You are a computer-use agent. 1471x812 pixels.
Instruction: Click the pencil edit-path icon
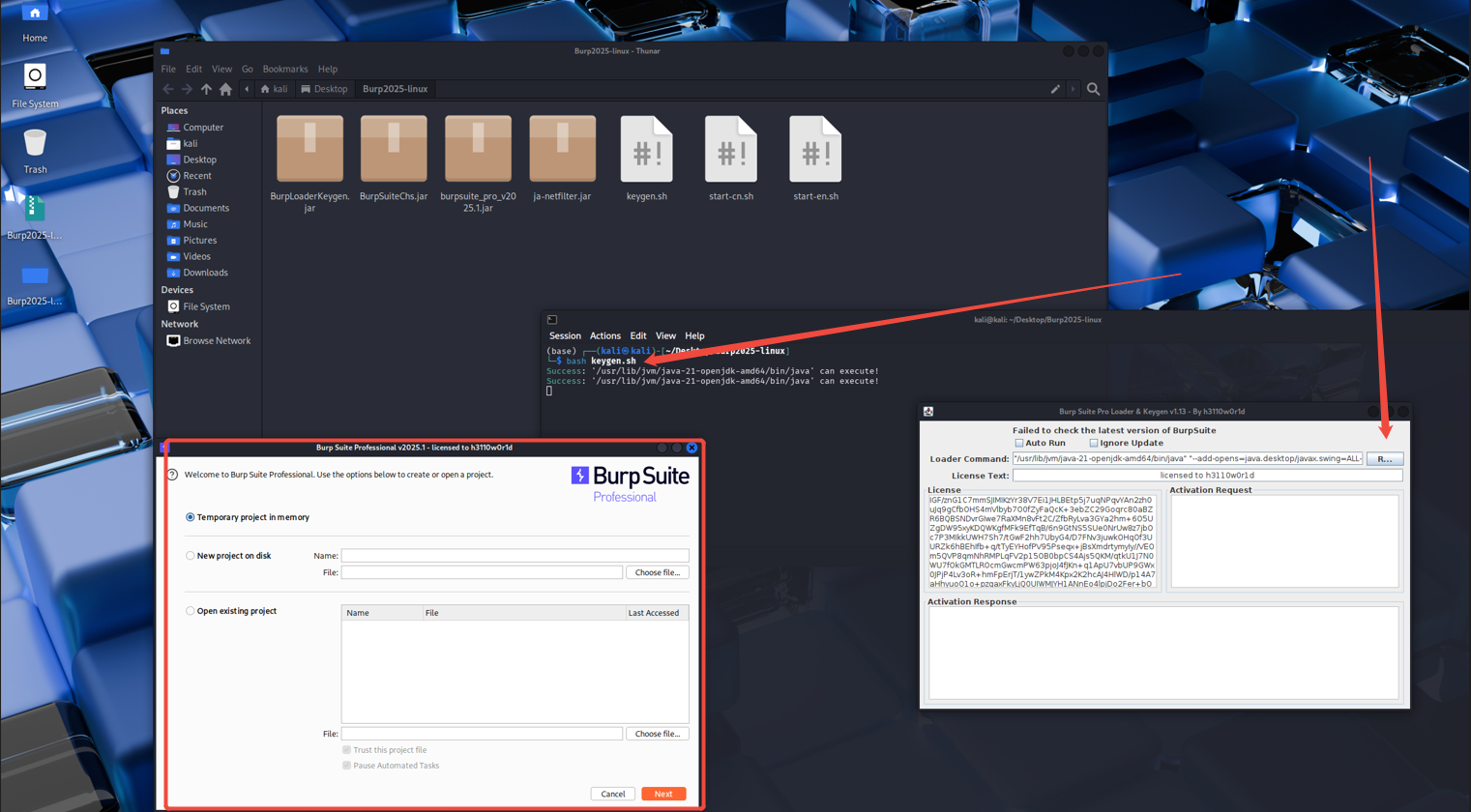tap(1055, 89)
